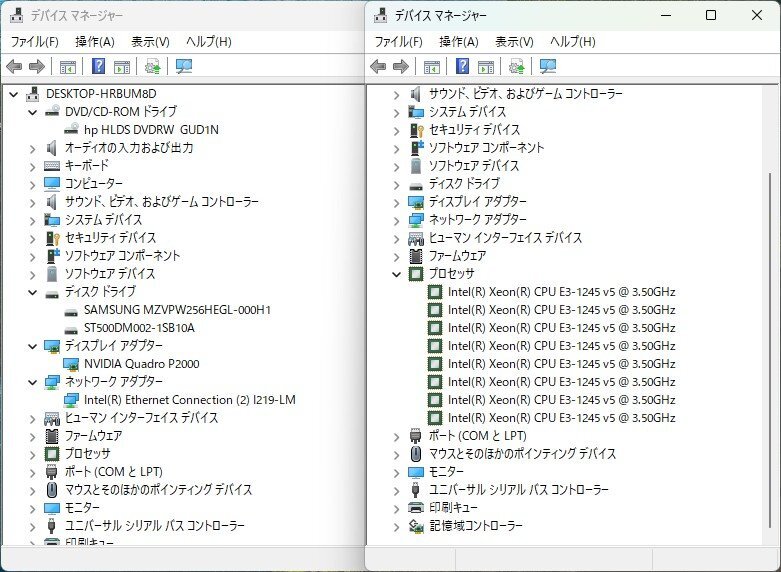The width and height of the screenshot is (781, 572).
Task: Open 操作(A) menu in right window
Action: point(459,42)
